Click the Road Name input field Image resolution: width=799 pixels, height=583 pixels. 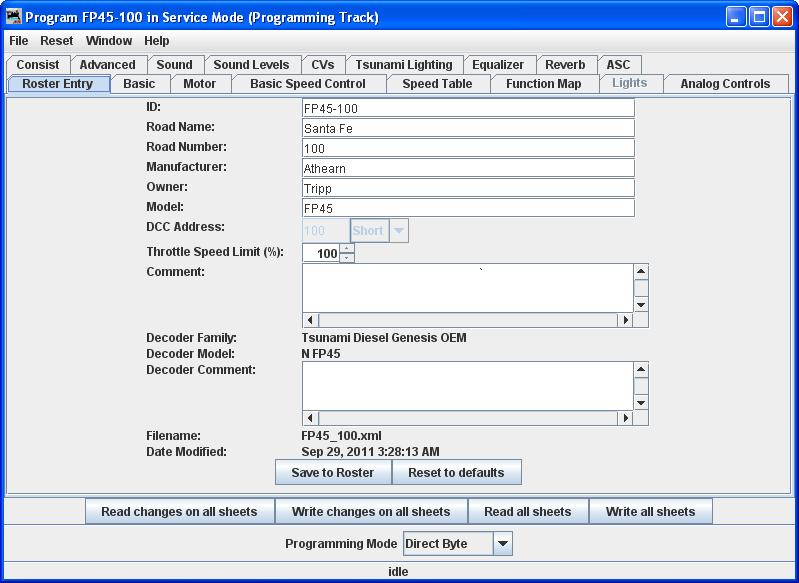pos(468,128)
